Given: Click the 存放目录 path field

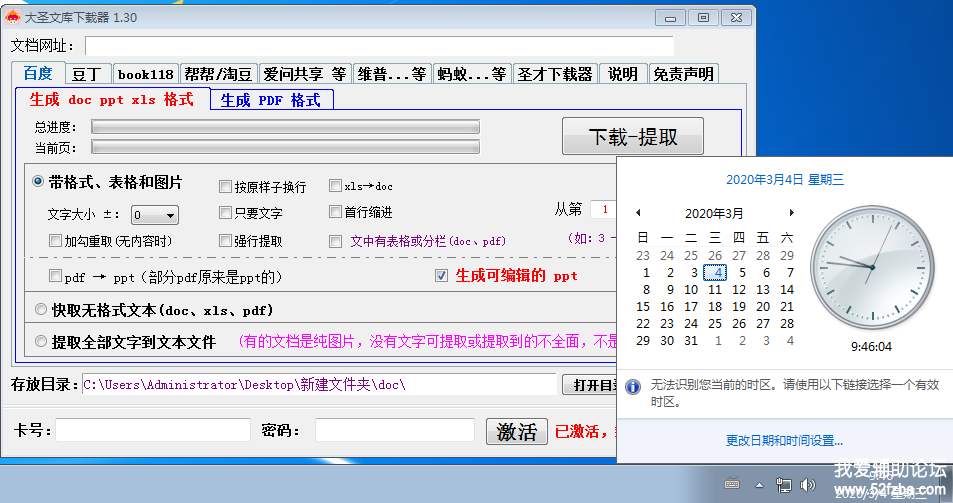Looking at the screenshot, I should coord(319,385).
